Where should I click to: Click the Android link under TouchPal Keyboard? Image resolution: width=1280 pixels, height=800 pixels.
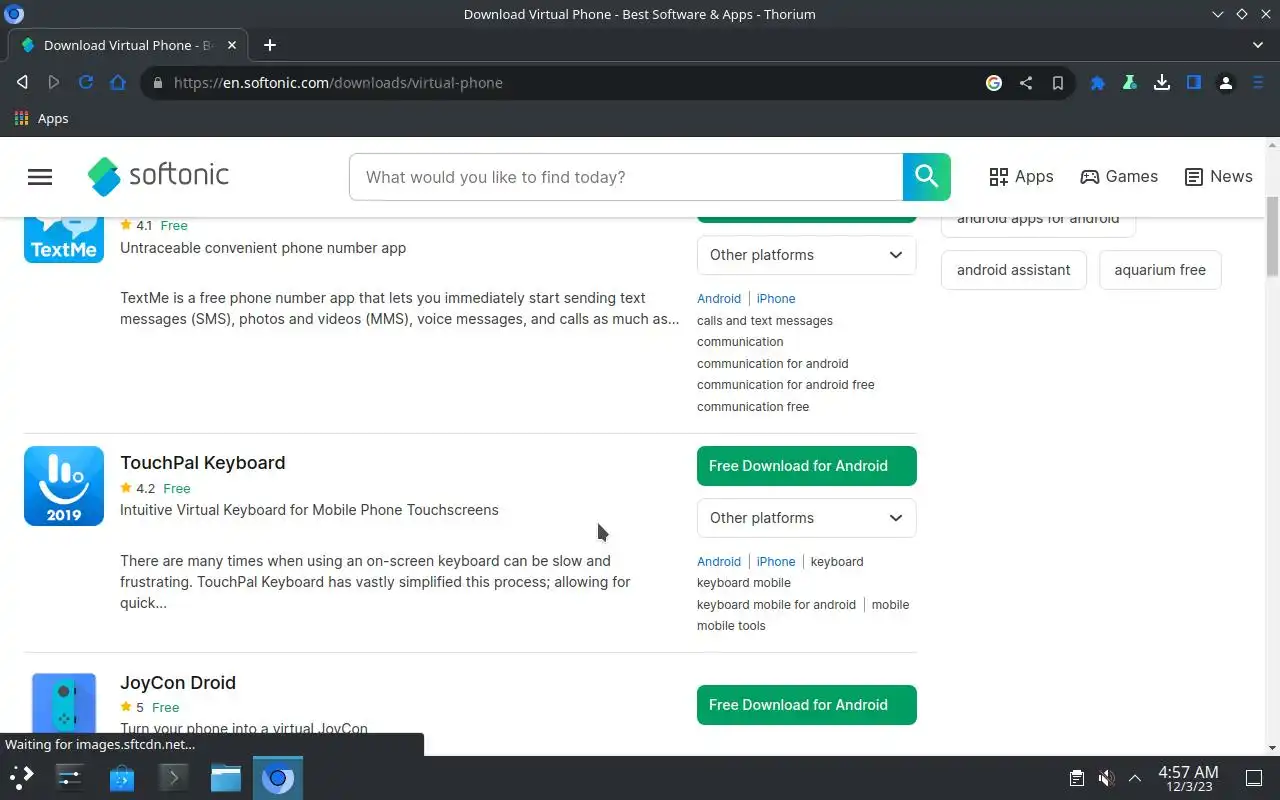point(719,562)
